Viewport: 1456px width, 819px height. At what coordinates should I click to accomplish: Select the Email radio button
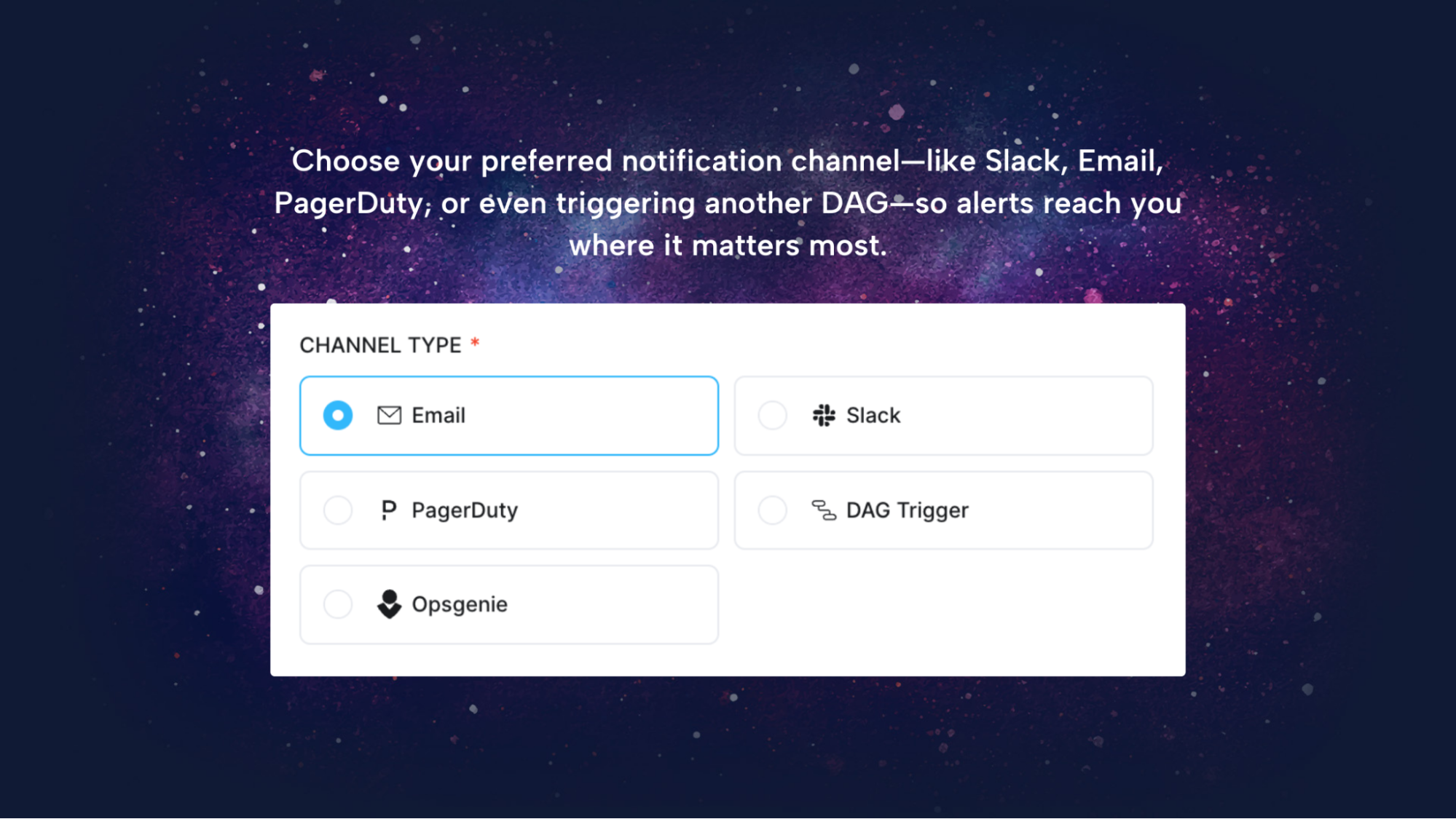(338, 416)
